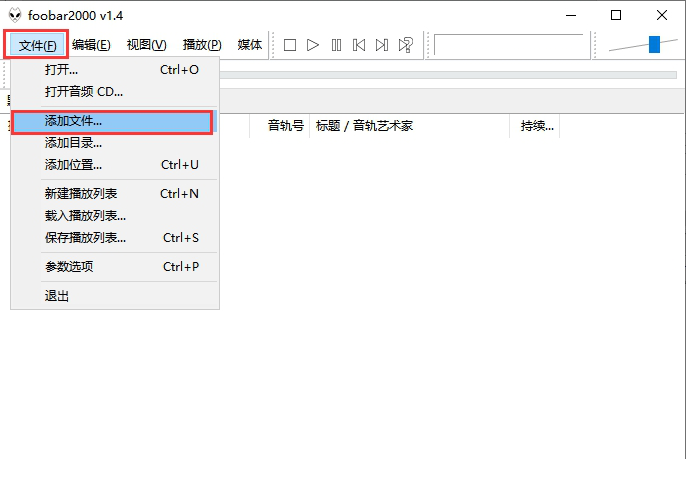Open the 播放(P) menu
The image size is (686, 477).
(x=202, y=45)
